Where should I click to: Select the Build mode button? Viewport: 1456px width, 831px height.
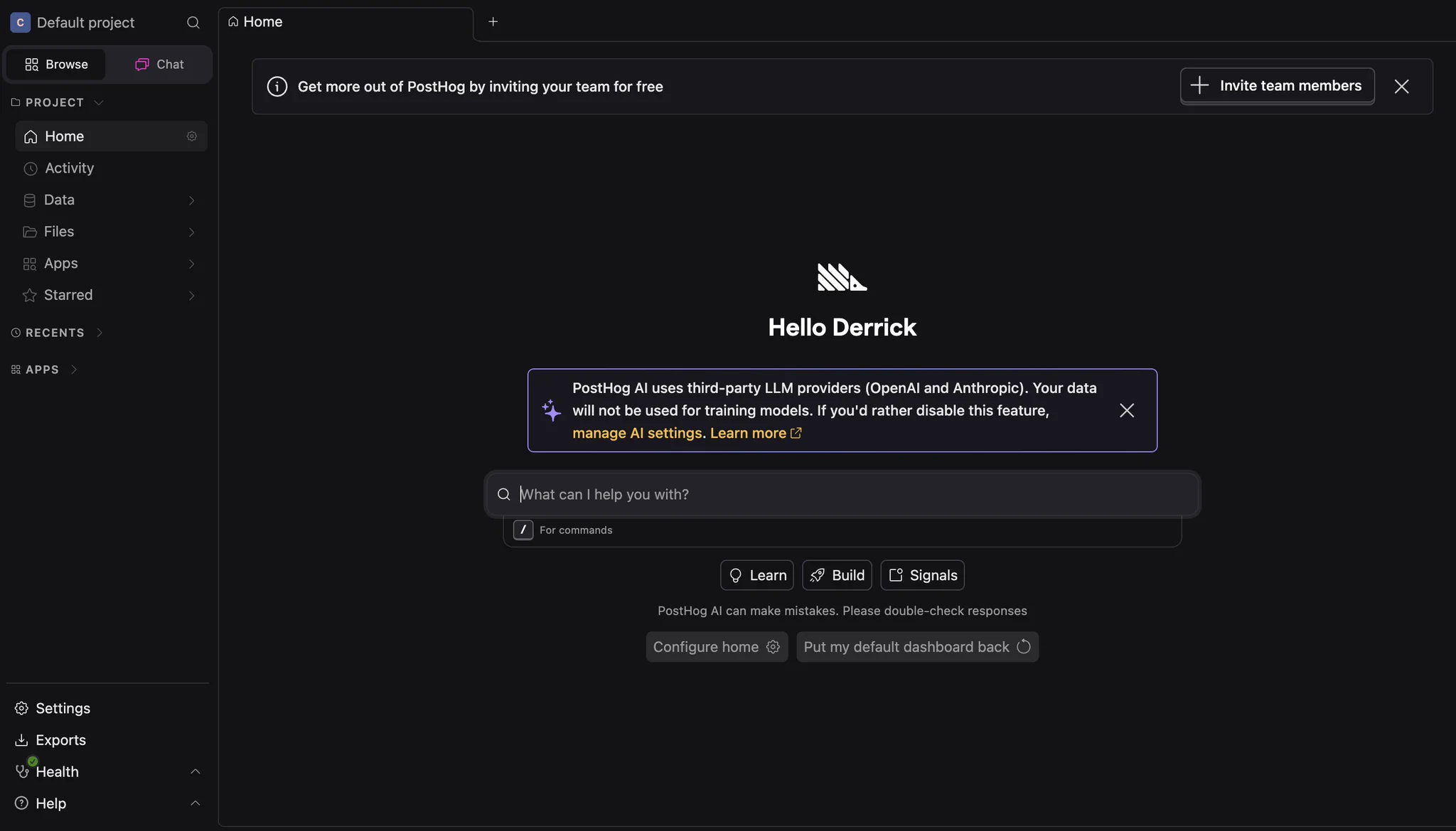(x=837, y=575)
